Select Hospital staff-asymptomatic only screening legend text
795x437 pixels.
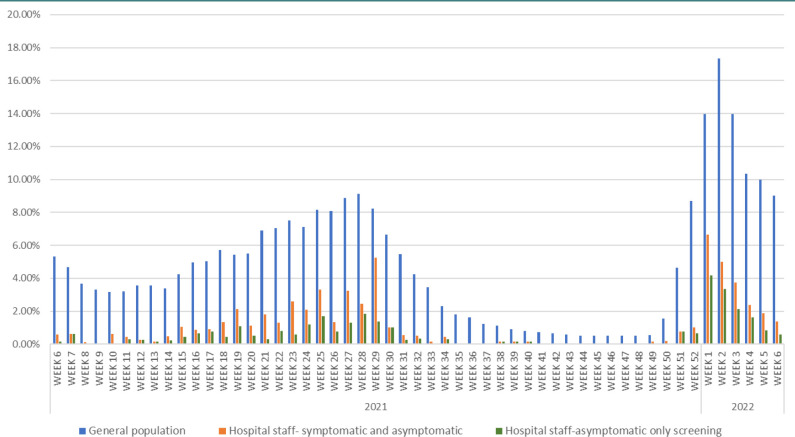click(x=613, y=431)
